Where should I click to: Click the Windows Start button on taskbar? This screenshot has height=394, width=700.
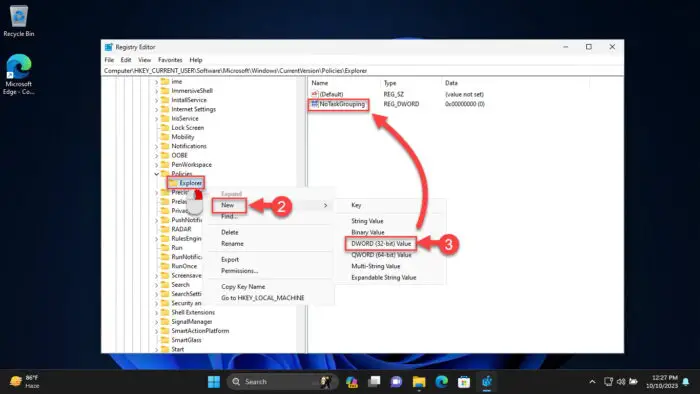tap(214, 382)
